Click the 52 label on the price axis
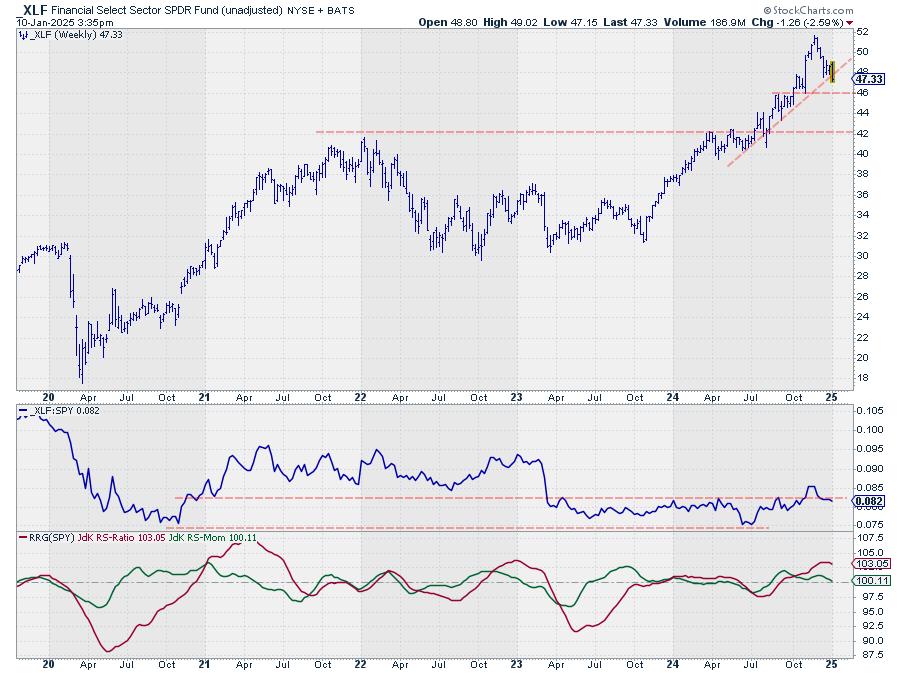900x673 pixels. (862, 32)
